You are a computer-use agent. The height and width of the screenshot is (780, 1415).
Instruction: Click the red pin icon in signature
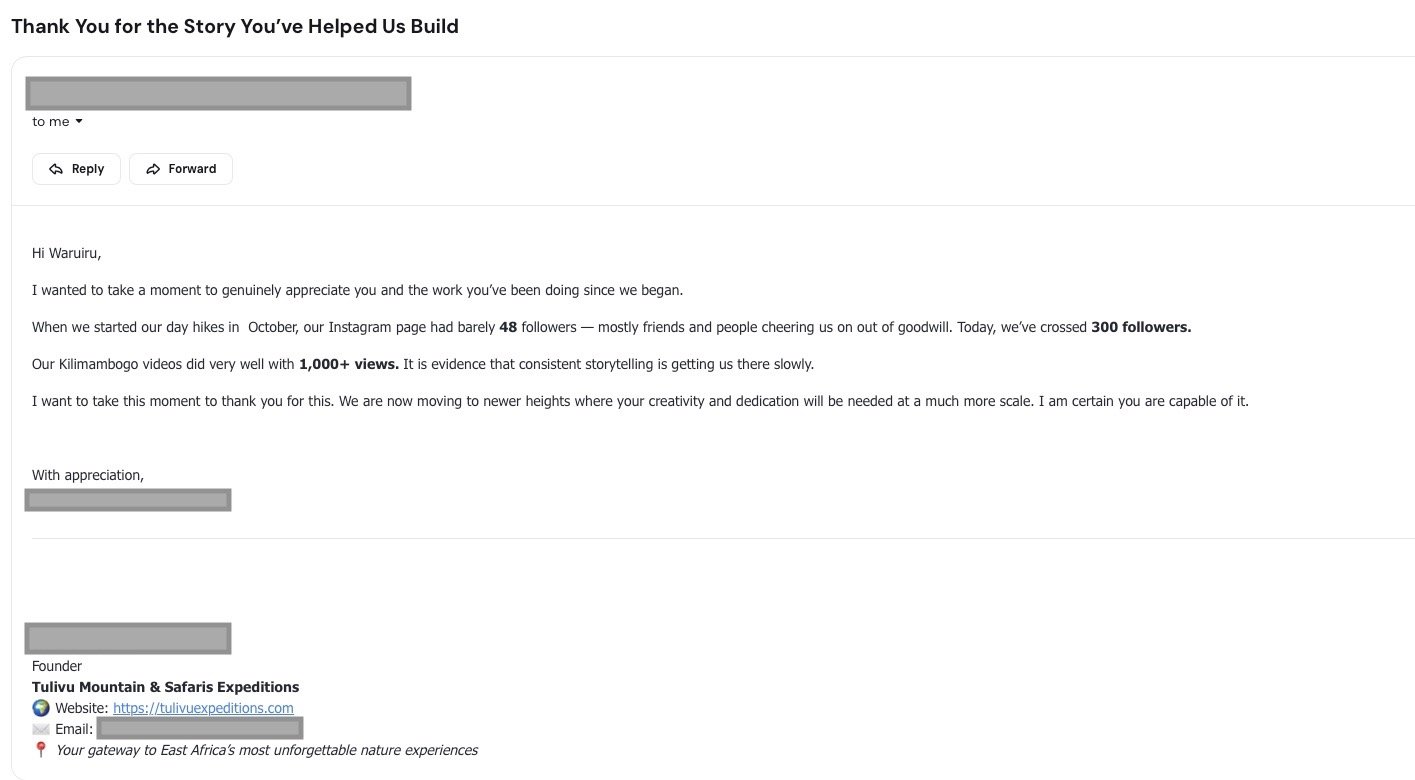41,750
